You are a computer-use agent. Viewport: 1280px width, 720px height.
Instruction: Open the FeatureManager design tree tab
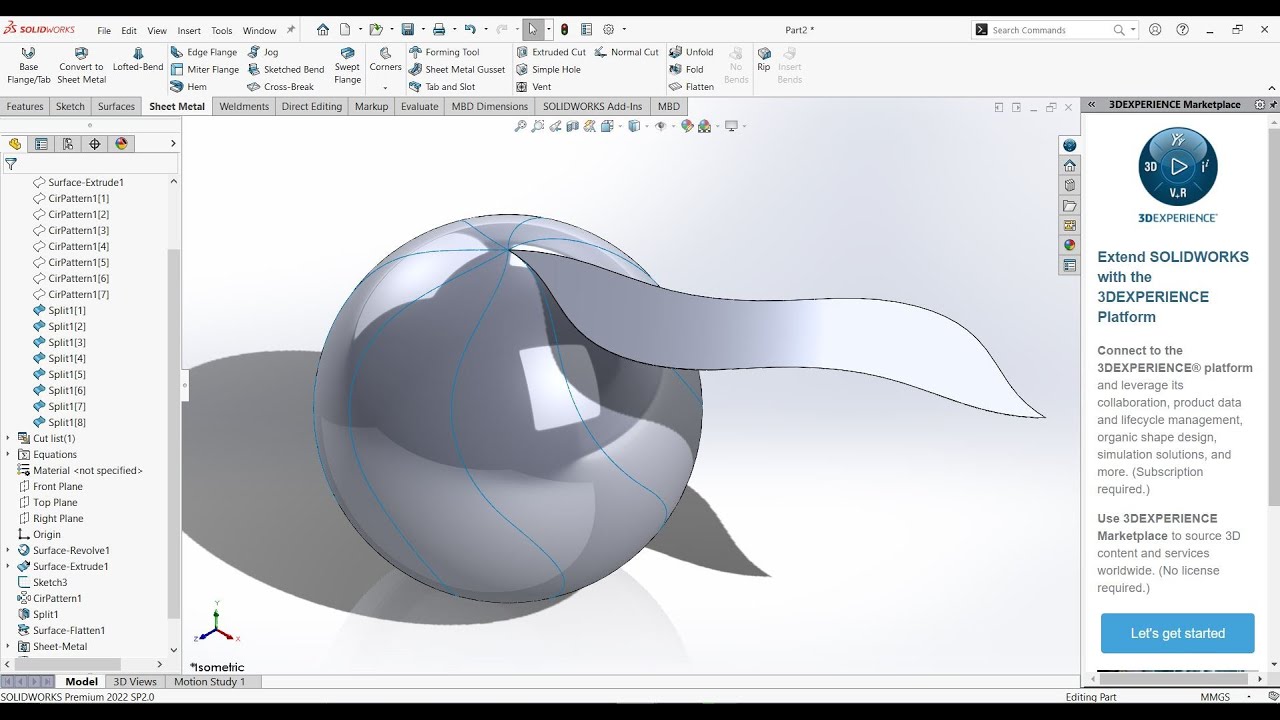click(x=15, y=144)
